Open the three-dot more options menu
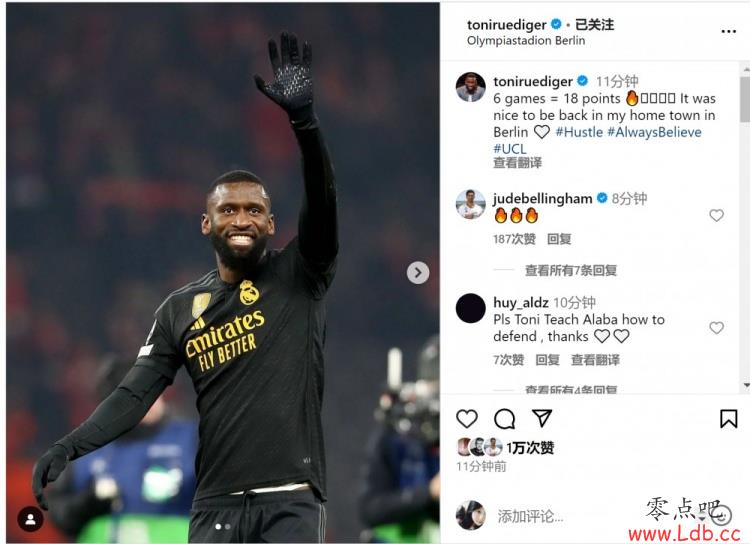 728,31
